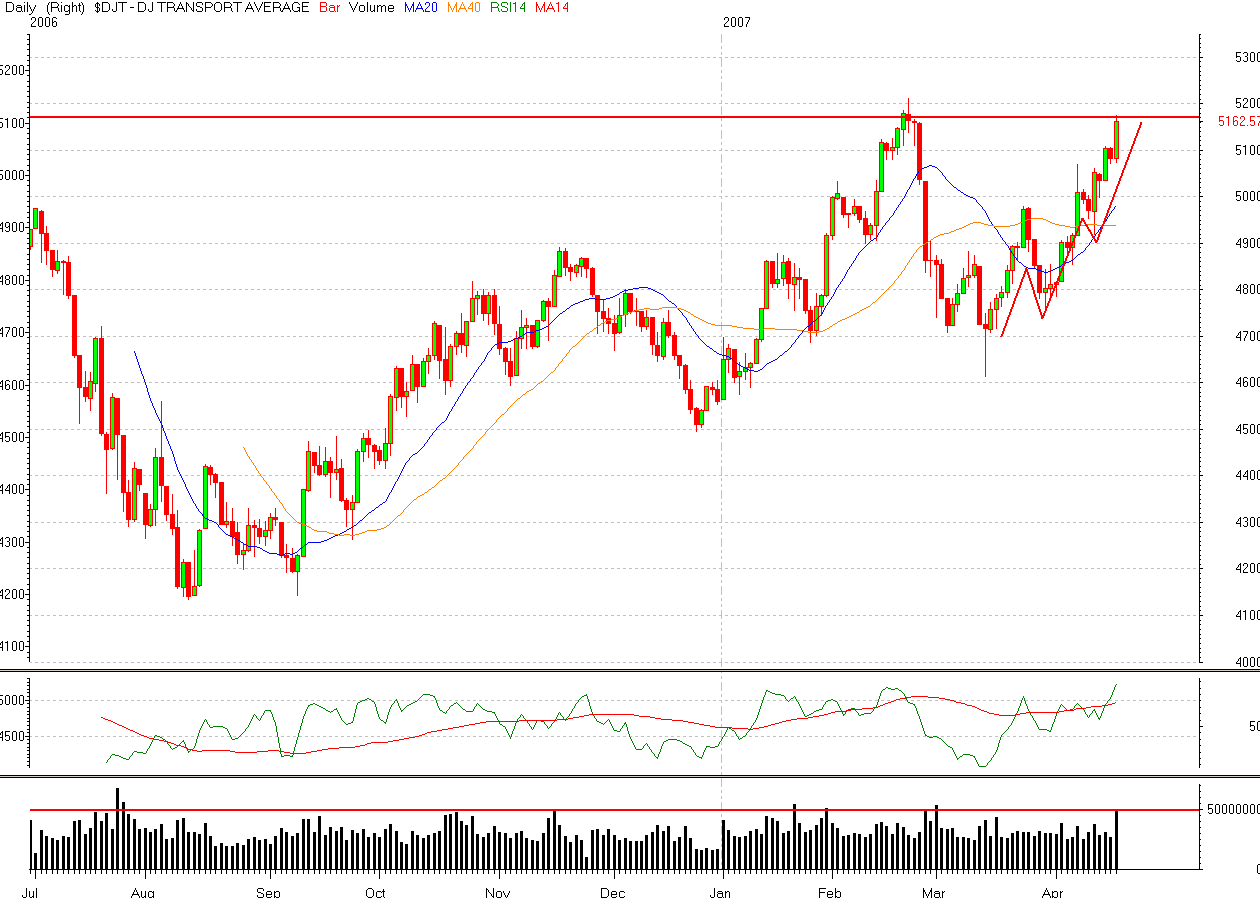Click the red "Bar" legend label
1260x898 pixels.
(x=328, y=8)
